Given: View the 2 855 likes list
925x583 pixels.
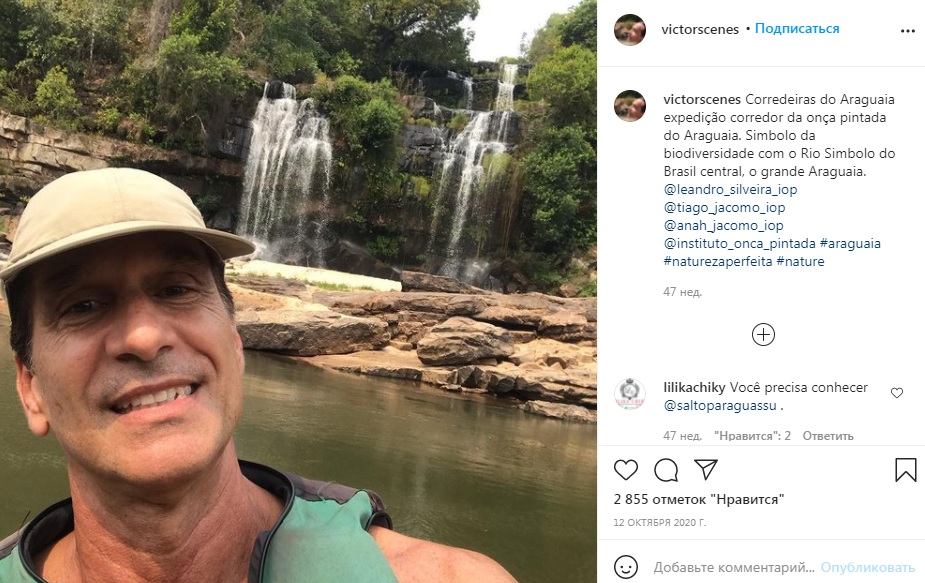Looking at the screenshot, I should (x=698, y=498).
